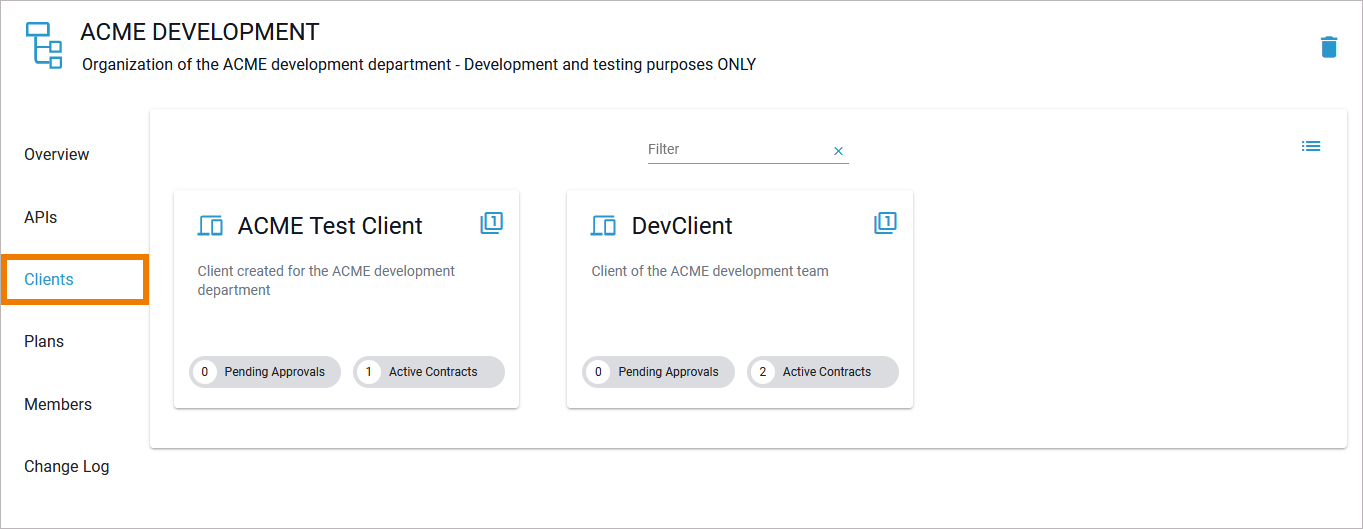This screenshot has width=1363, height=529.
Task: View the Change Log
Action: (x=67, y=466)
